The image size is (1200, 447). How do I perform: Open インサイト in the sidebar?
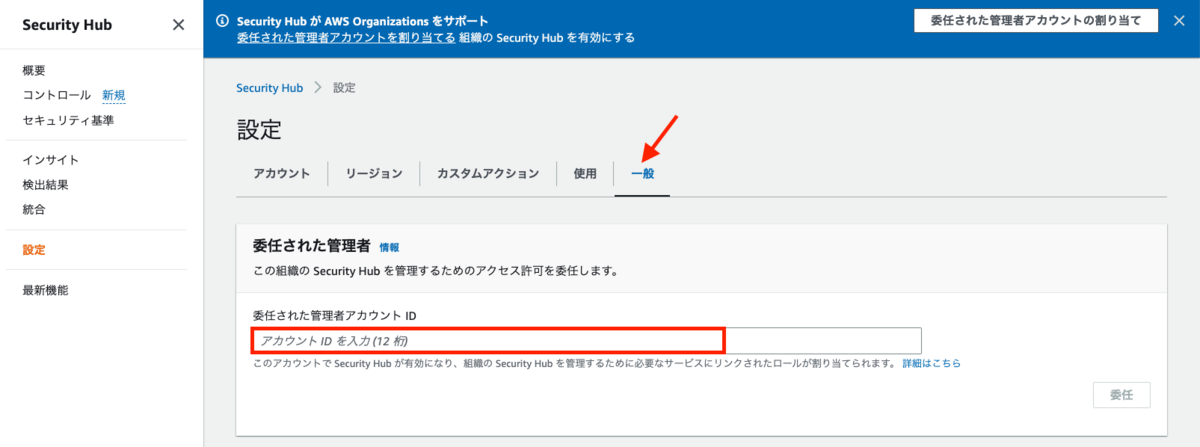tap(51, 160)
